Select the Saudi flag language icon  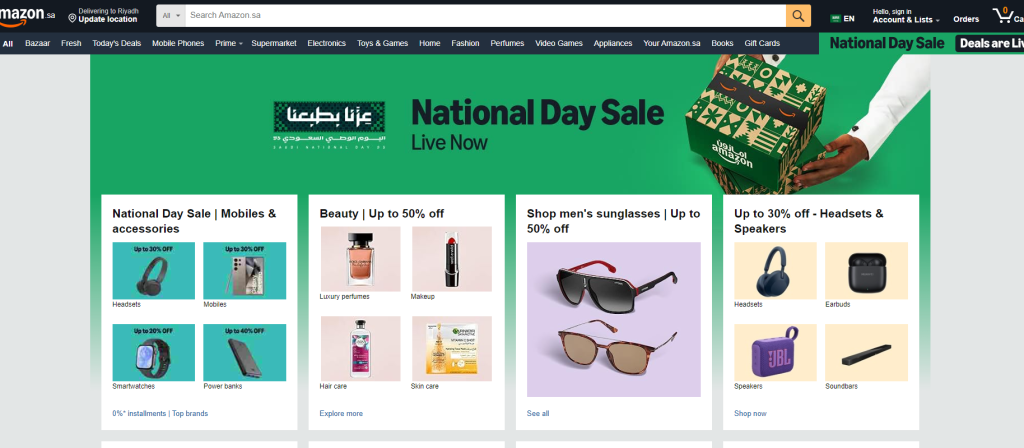(836, 18)
